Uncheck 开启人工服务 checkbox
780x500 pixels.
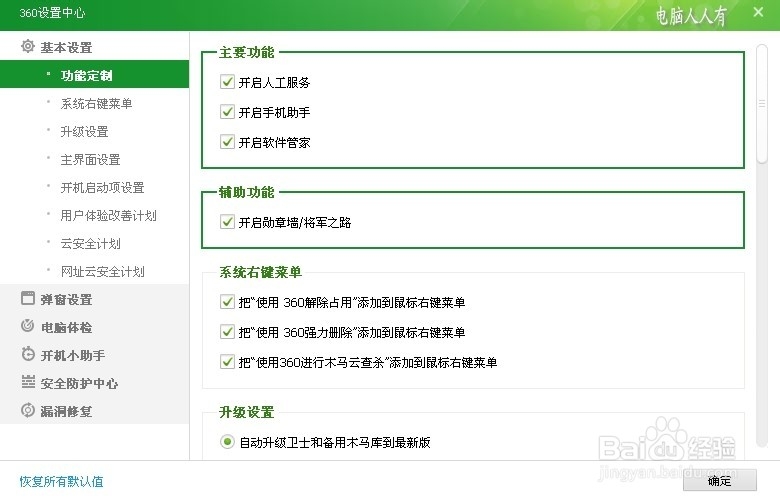(x=227, y=82)
